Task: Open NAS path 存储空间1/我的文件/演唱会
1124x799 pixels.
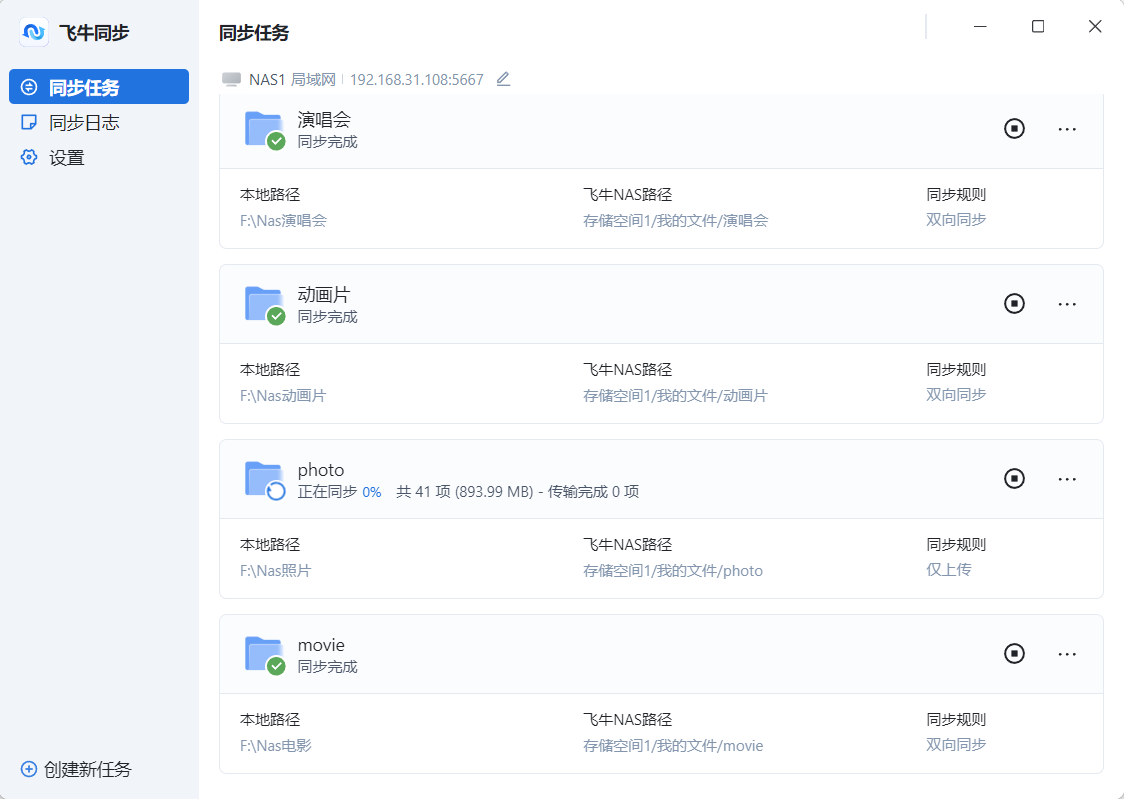Action: pos(675,221)
